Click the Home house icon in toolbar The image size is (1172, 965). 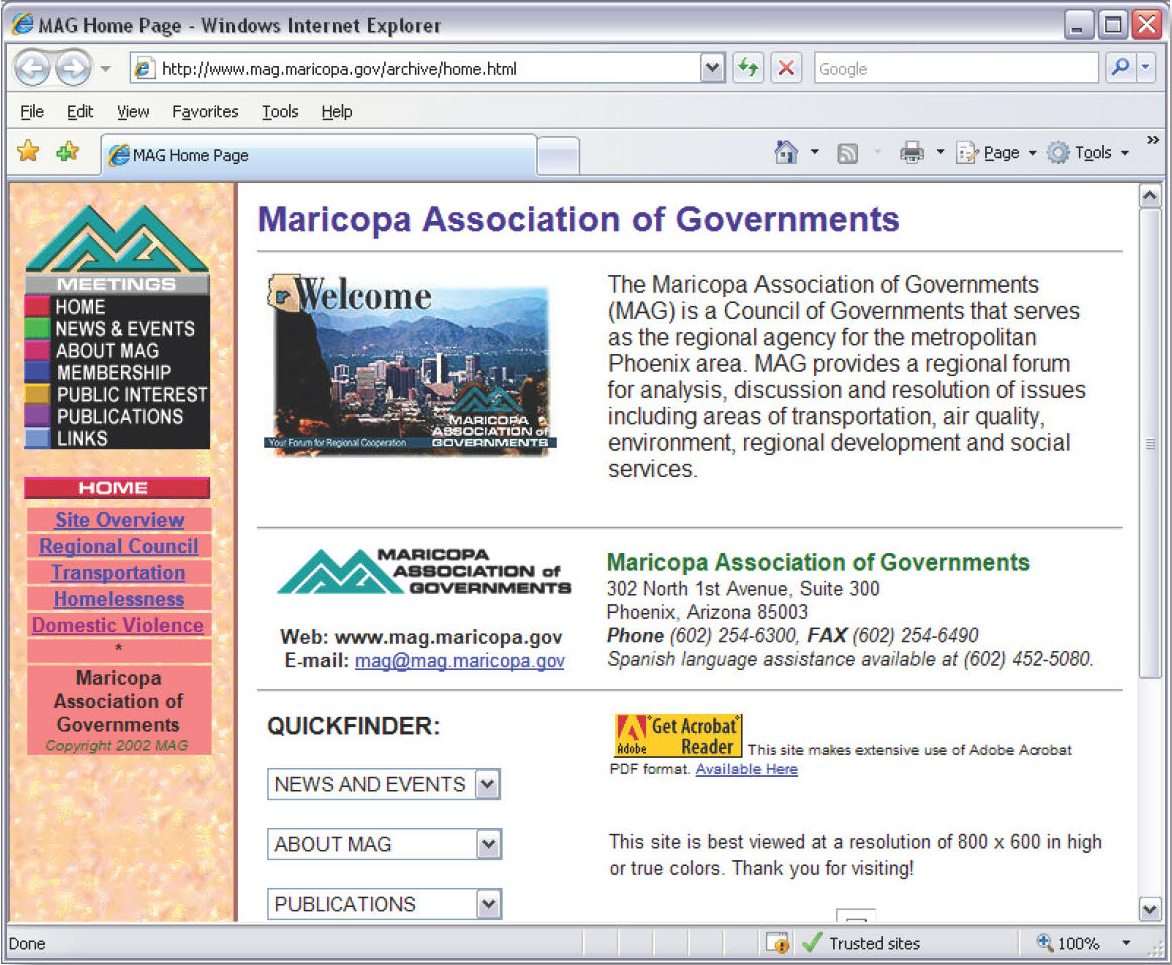click(x=787, y=153)
